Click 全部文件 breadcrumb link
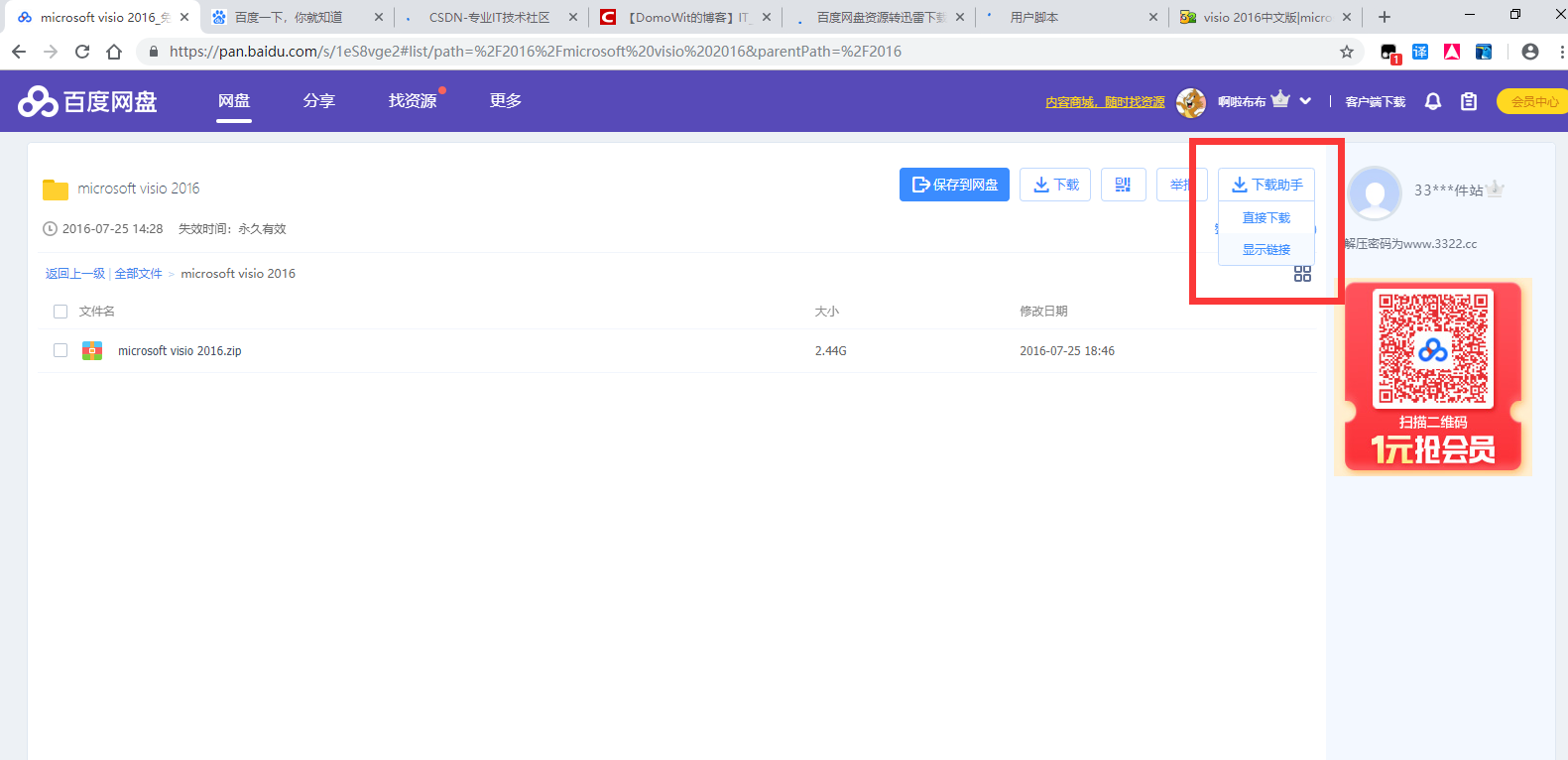The width and height of the screenshot is (1568, 760). click(x=138, y=274)
